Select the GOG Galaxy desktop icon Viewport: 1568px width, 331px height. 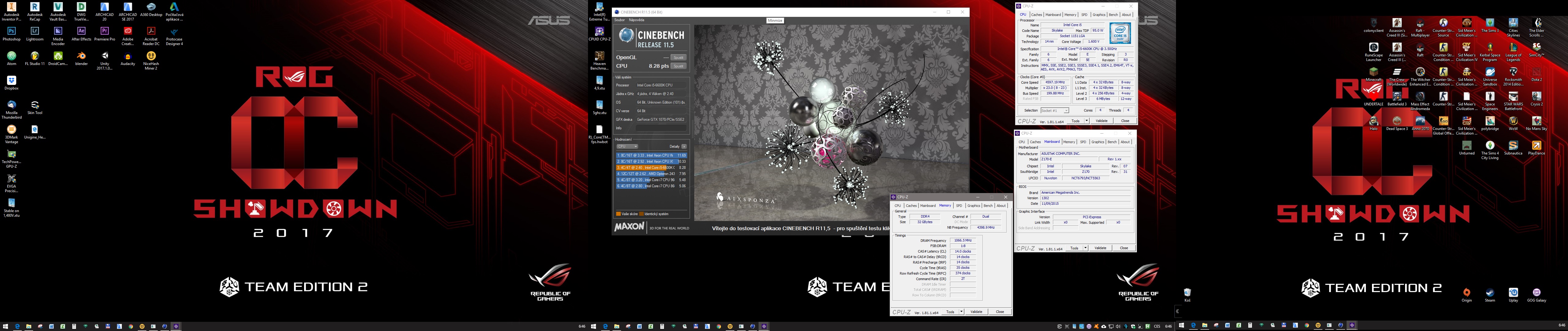click(x=1537, y=295)
